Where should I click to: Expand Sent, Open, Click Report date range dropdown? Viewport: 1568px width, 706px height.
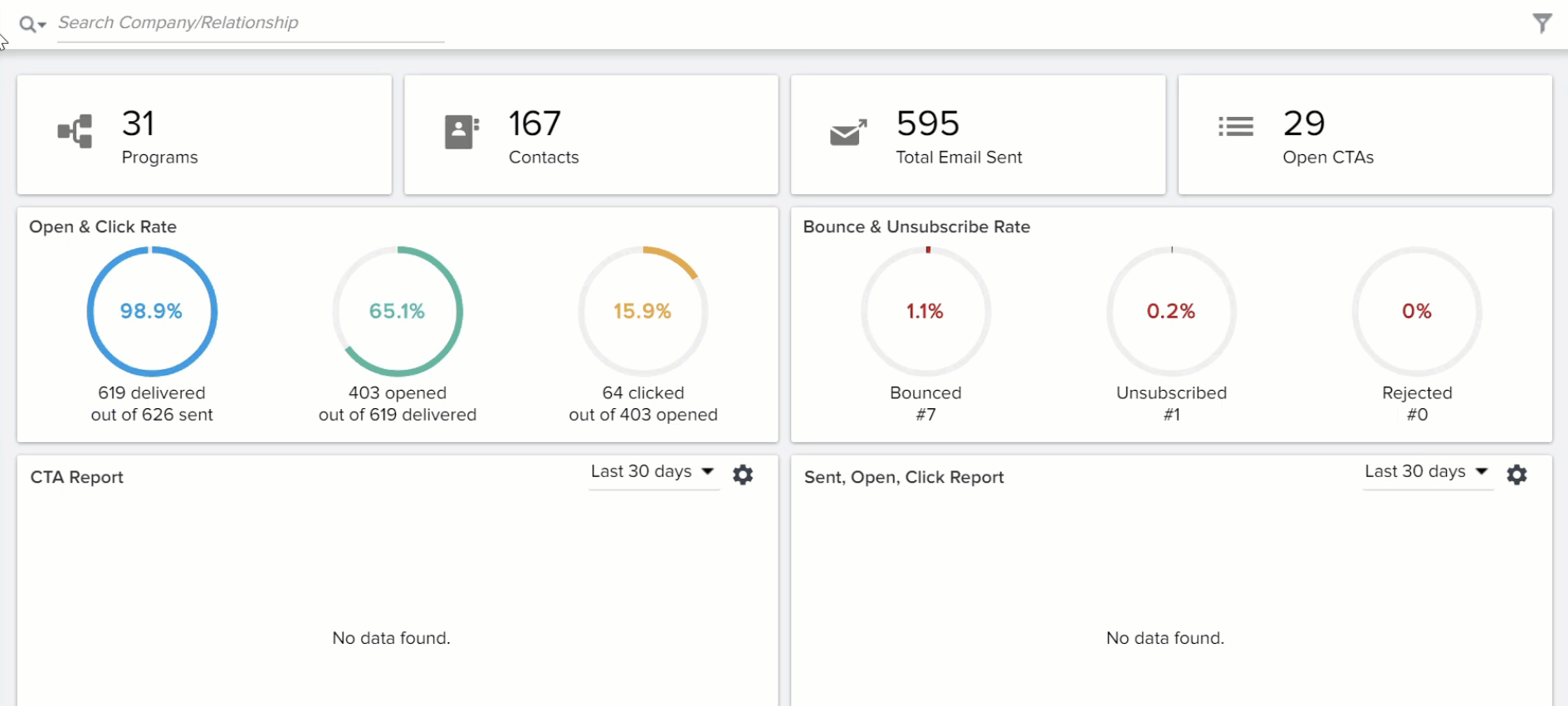1427,472
